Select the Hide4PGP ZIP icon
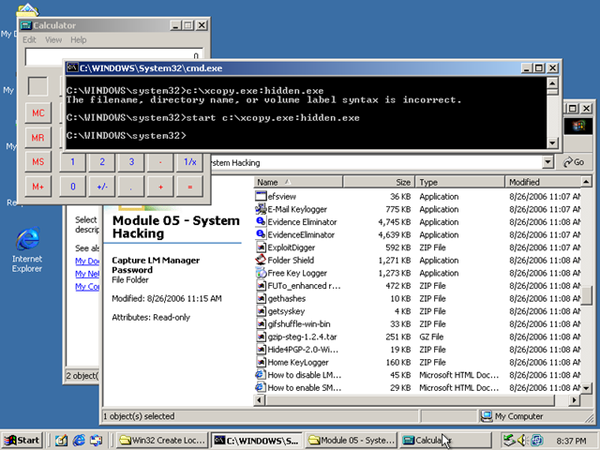This screenshot has height=450, width=600. pyautogui.click(x=261, y=349)
